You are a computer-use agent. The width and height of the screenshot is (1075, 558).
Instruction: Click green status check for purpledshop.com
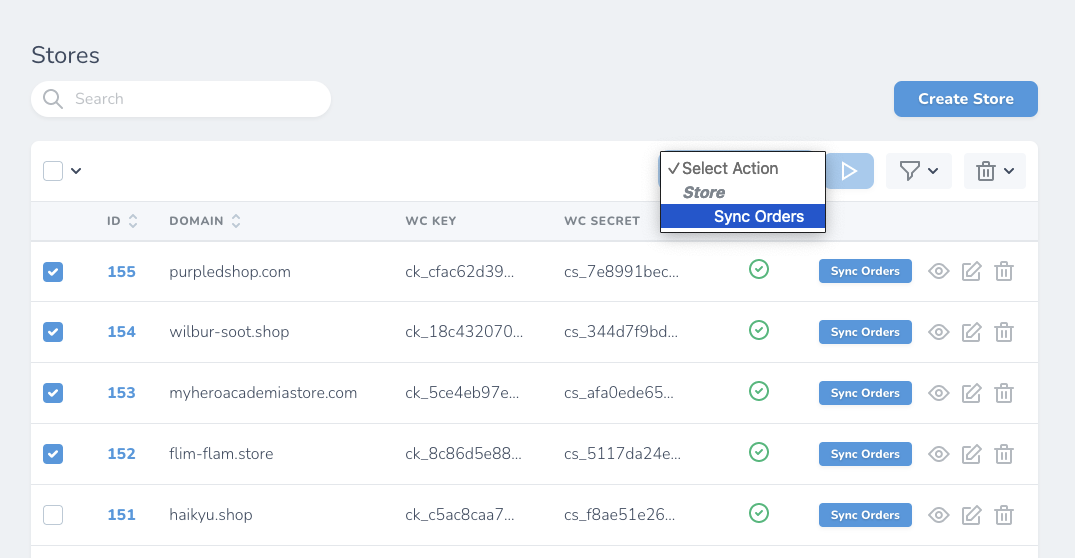click(x=759, y=269)
